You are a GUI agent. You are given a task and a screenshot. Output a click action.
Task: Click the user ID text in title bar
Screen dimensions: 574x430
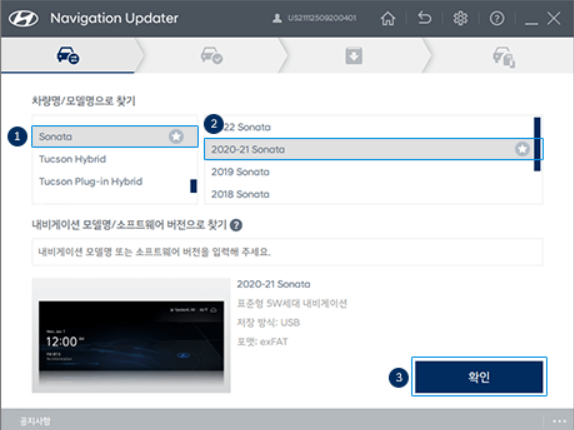click(x=322, y=18)
